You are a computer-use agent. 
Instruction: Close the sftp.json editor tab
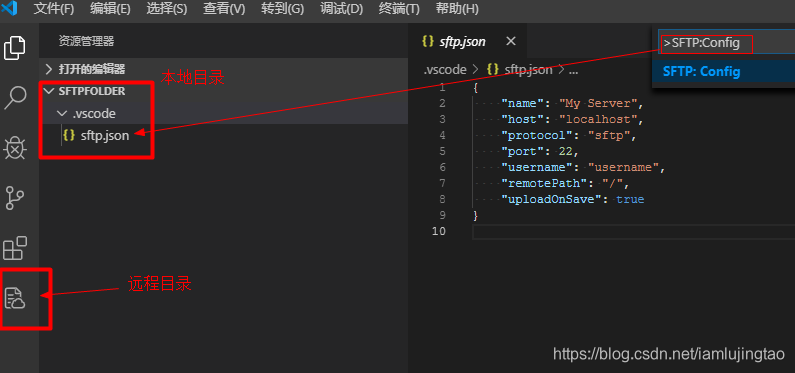(511, 41)
